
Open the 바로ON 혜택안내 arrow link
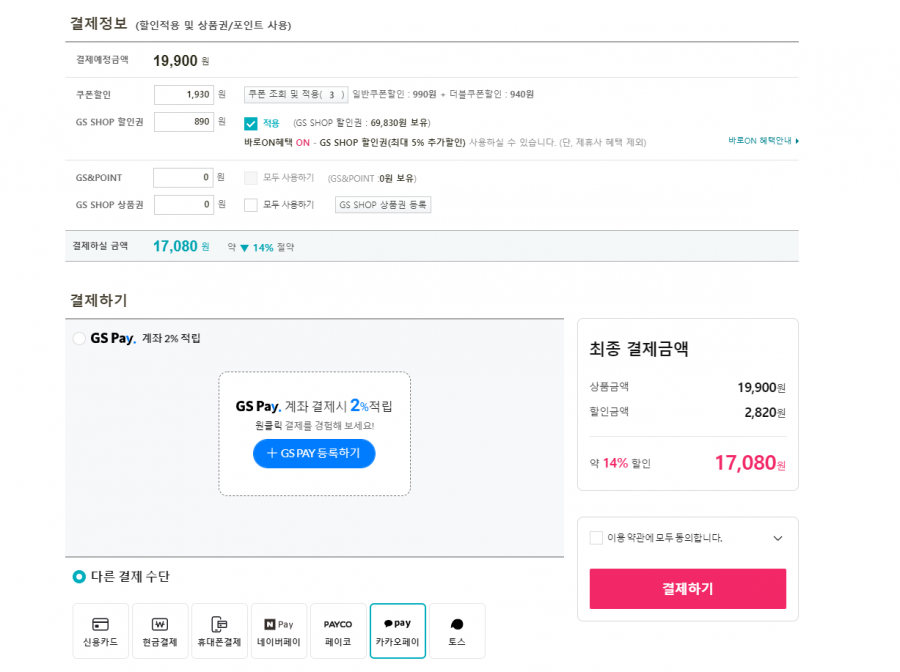[x=763, y=141]
